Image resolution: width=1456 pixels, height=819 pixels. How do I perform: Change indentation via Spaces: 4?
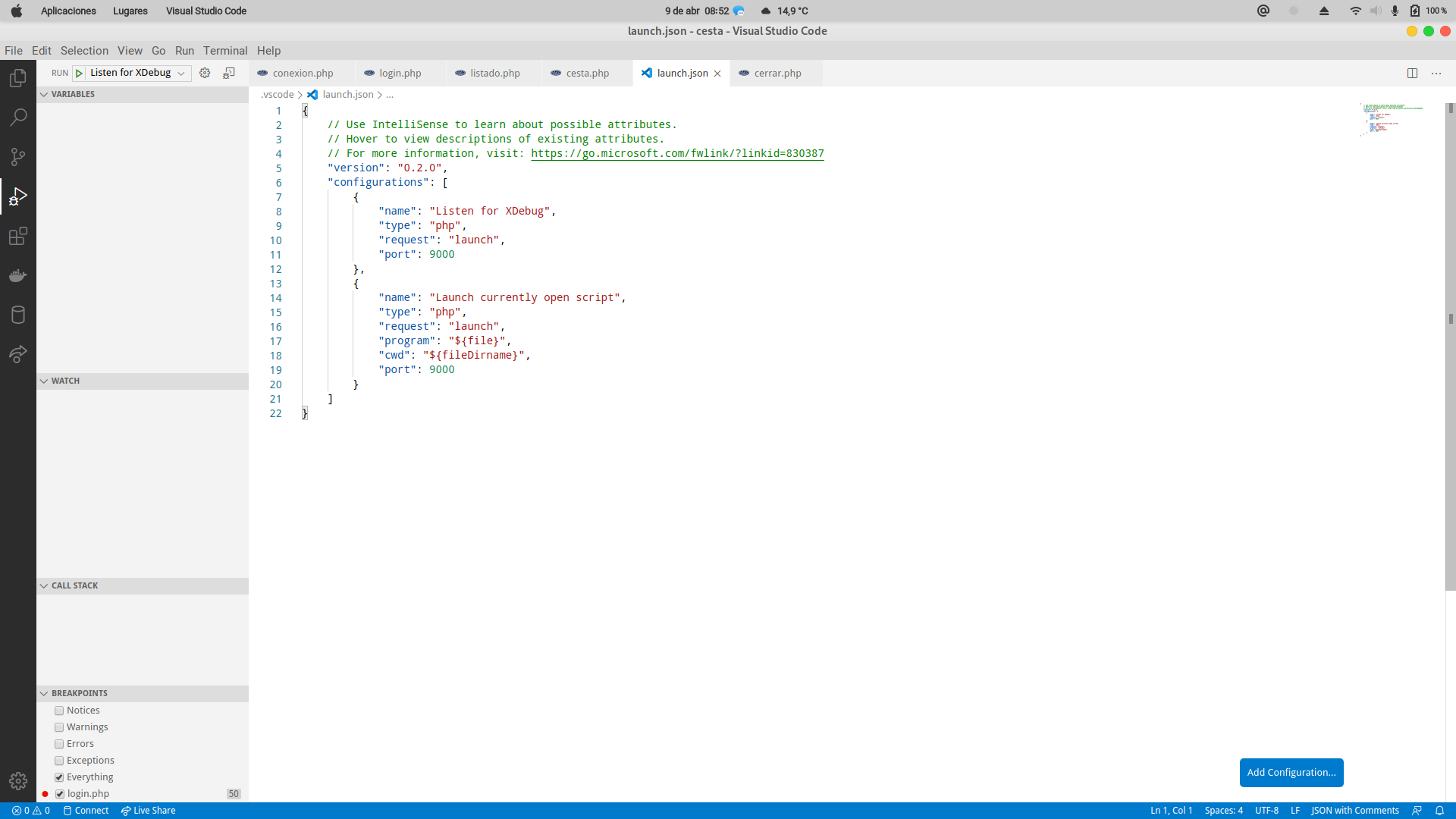pyautogui.click(x=1223, y=811)
